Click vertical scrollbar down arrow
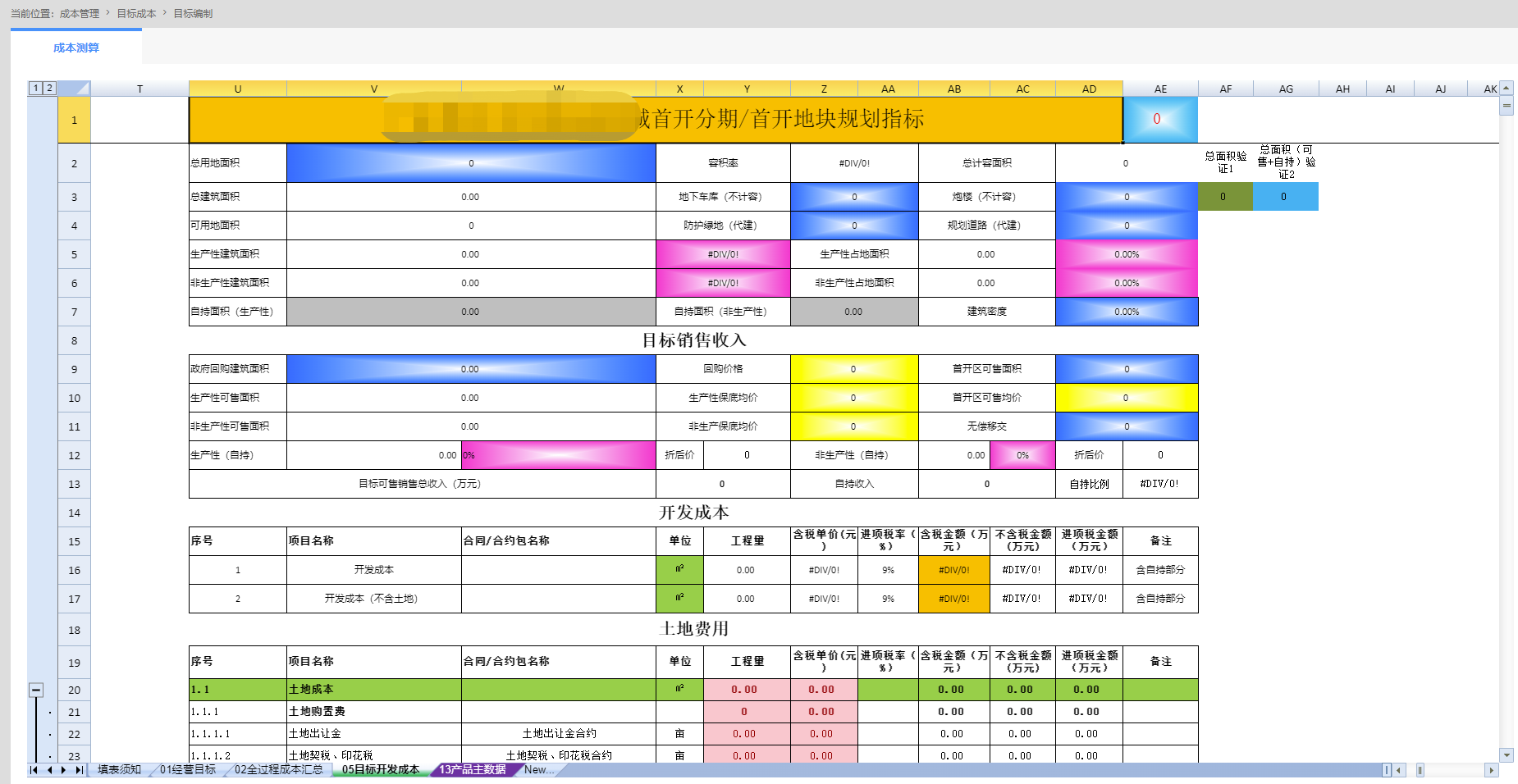The height and width of the screenshot is (784, 1518). [x=1507, y=755]
